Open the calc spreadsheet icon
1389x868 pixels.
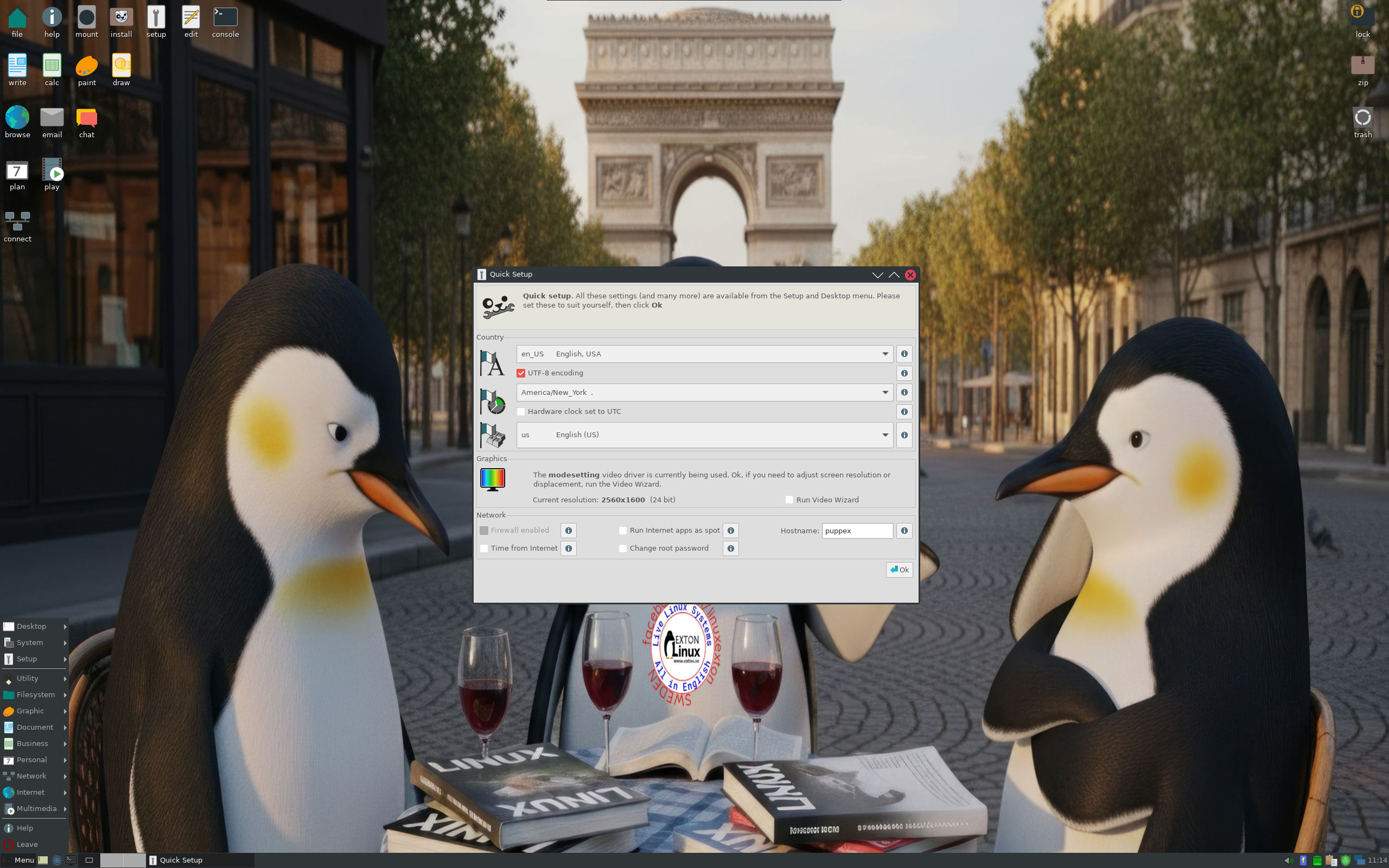pyautogui.click(x=52, y=70)
